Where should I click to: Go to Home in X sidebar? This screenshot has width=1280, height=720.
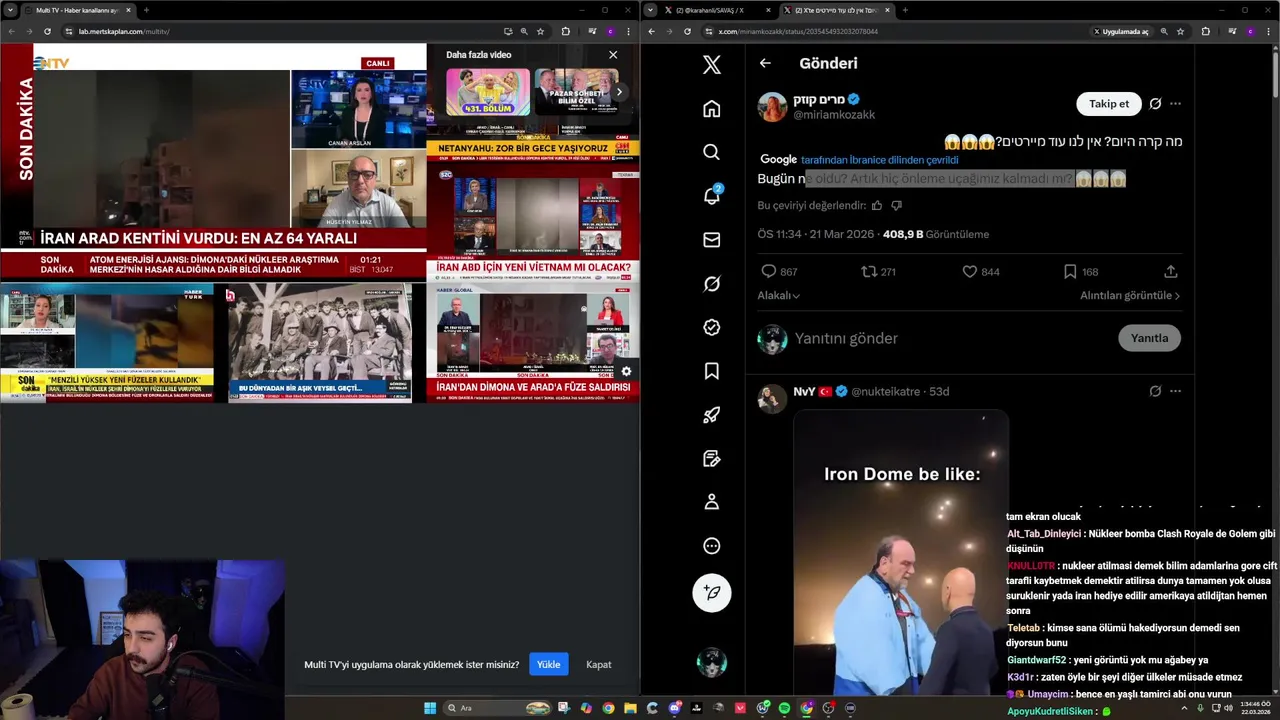coord(712,108)
